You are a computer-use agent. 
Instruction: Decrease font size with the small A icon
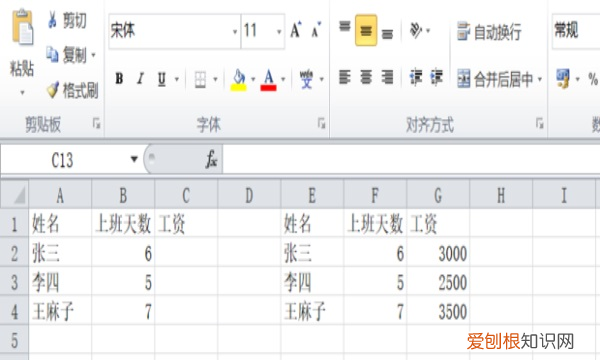pos(316,30)
